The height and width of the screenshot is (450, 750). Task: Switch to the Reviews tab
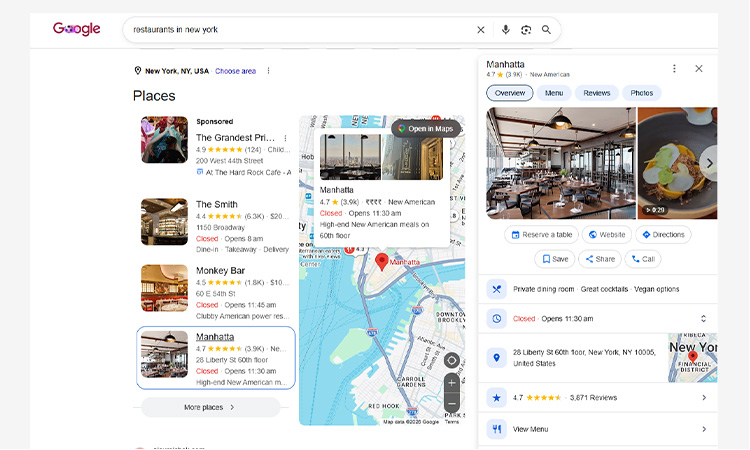coord(596,93)
